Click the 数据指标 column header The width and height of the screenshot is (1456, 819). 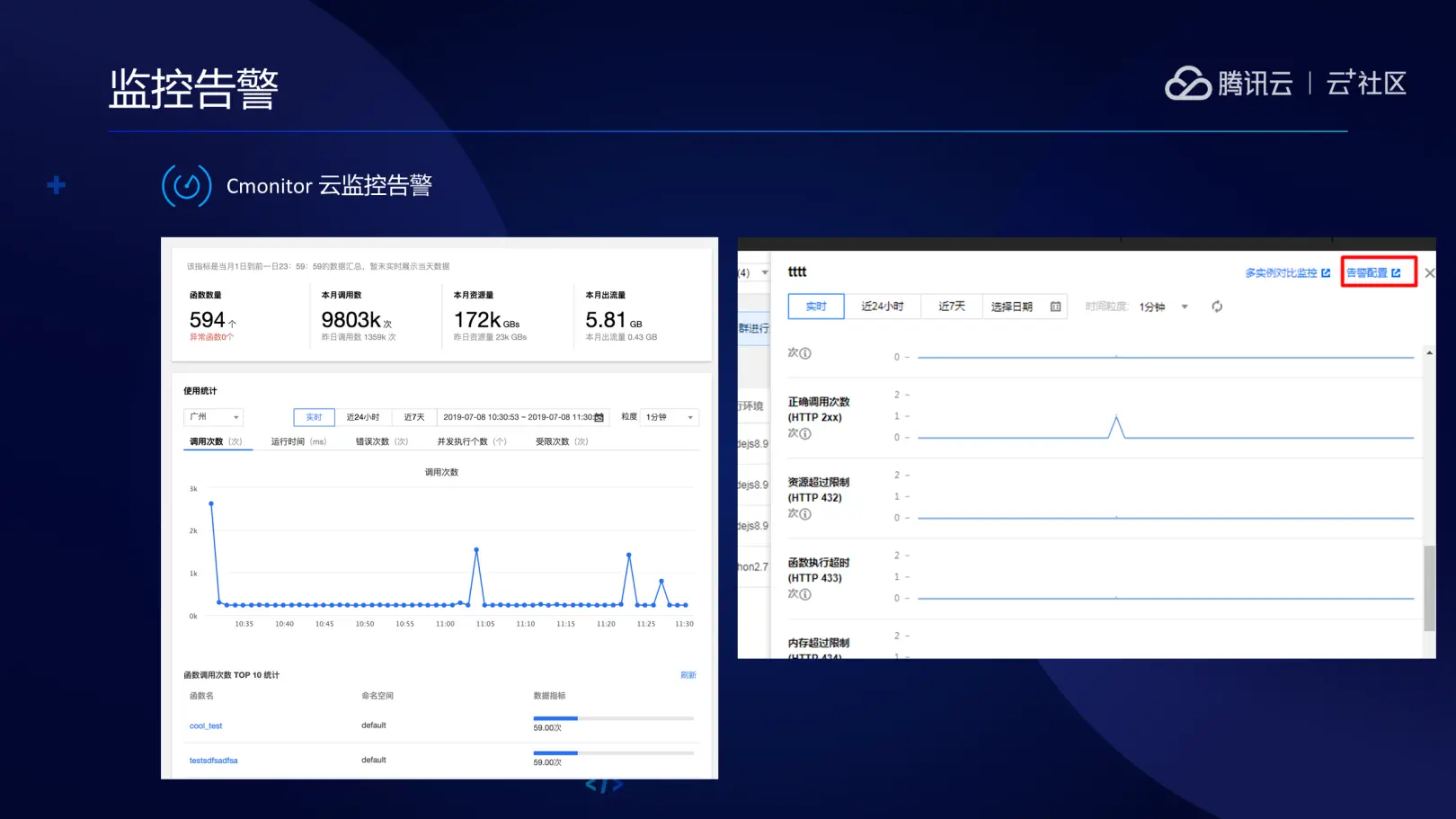tap(549, 696)
